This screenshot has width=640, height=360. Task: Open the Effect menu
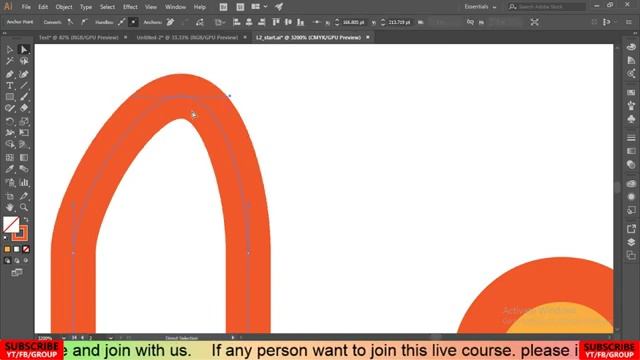coord(130,7)
